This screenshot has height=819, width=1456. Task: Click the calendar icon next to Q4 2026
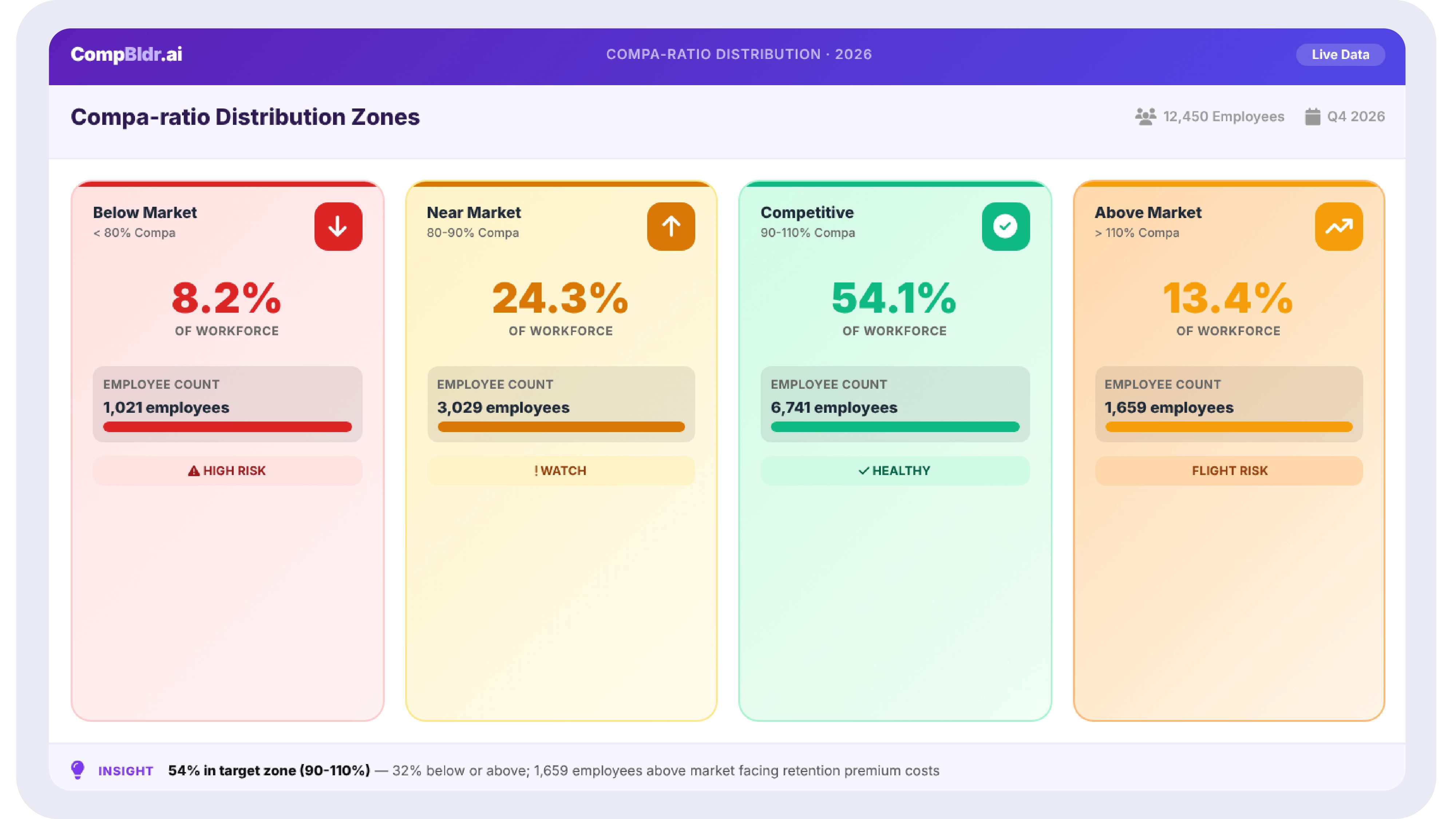(x=1313, y=117)
